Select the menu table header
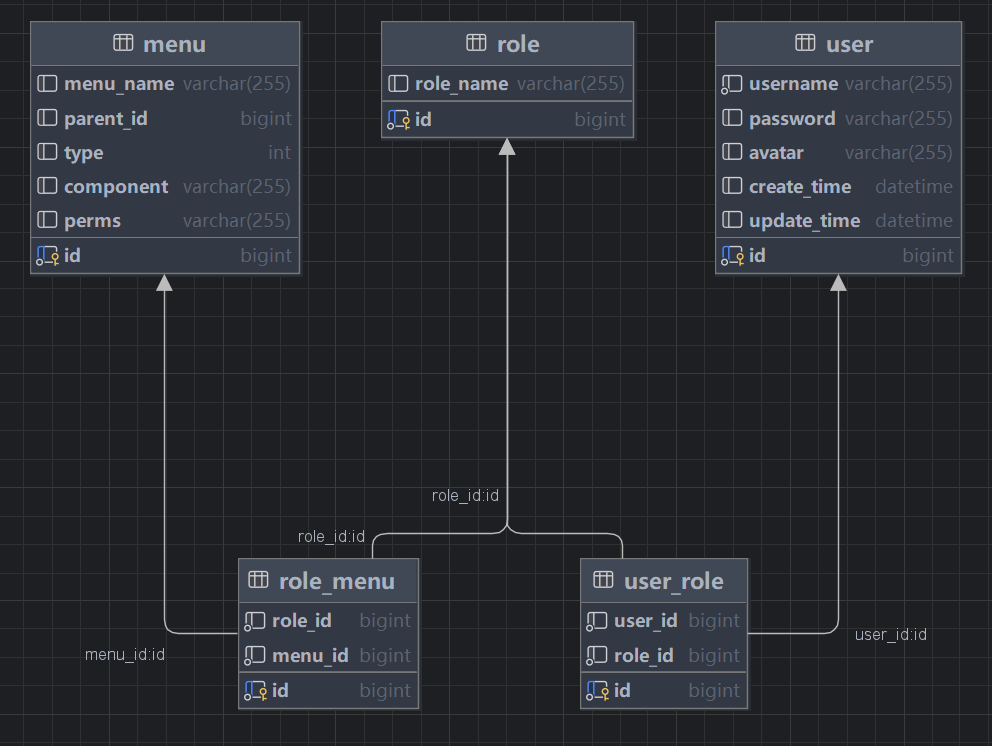 pos(165,43)
